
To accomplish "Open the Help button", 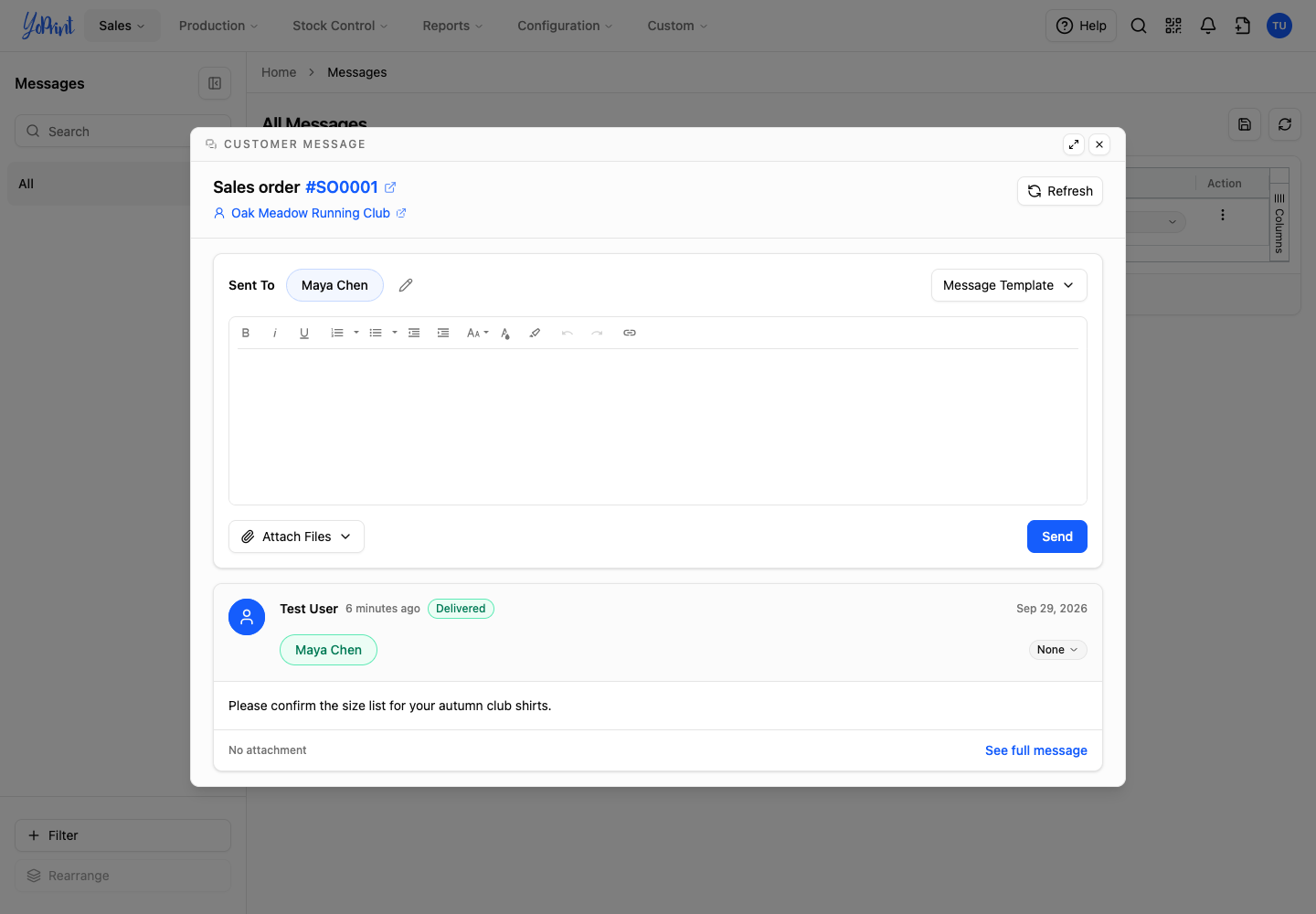I will [1081, 26].
